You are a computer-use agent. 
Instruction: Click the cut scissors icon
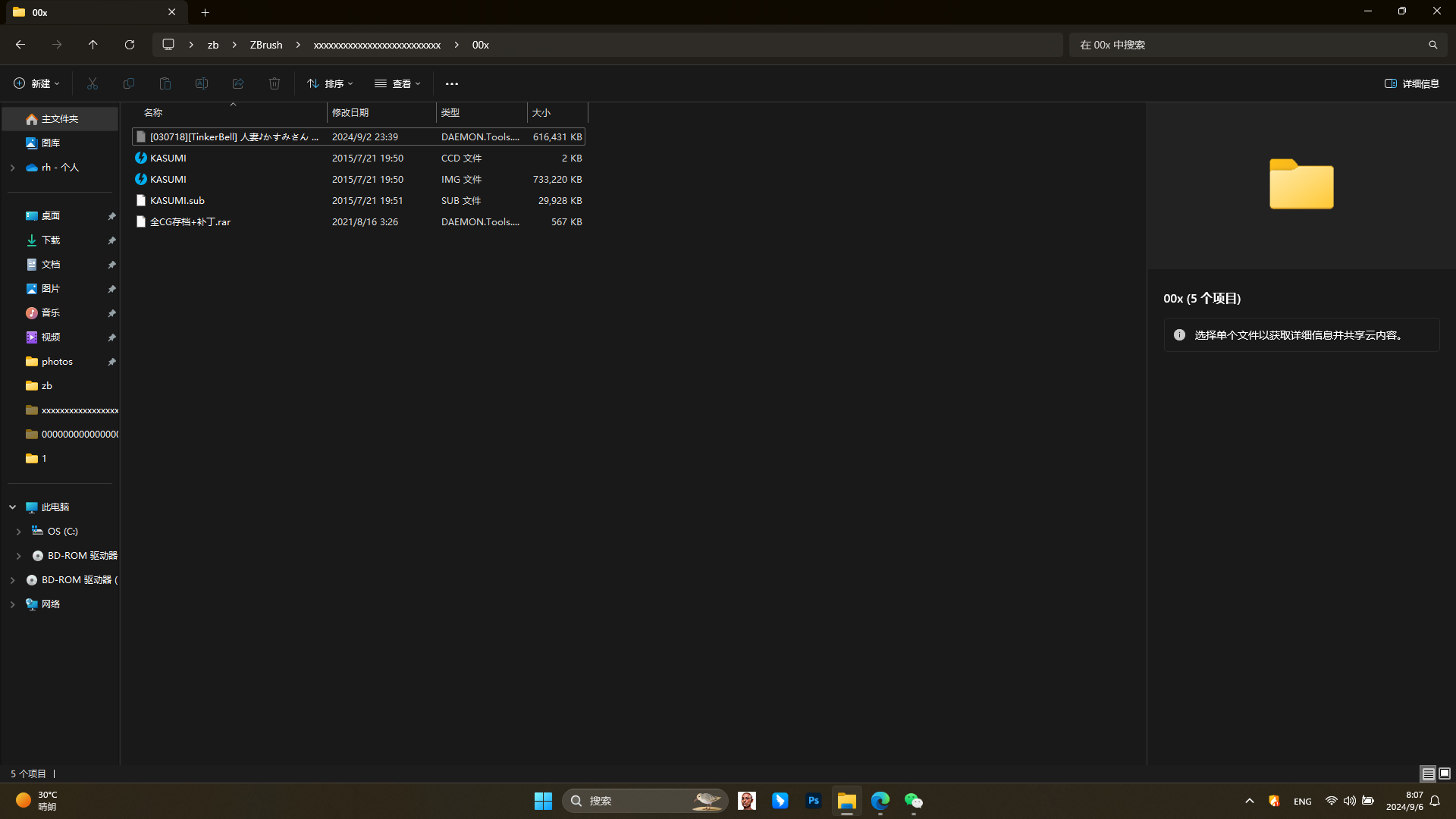93,83
